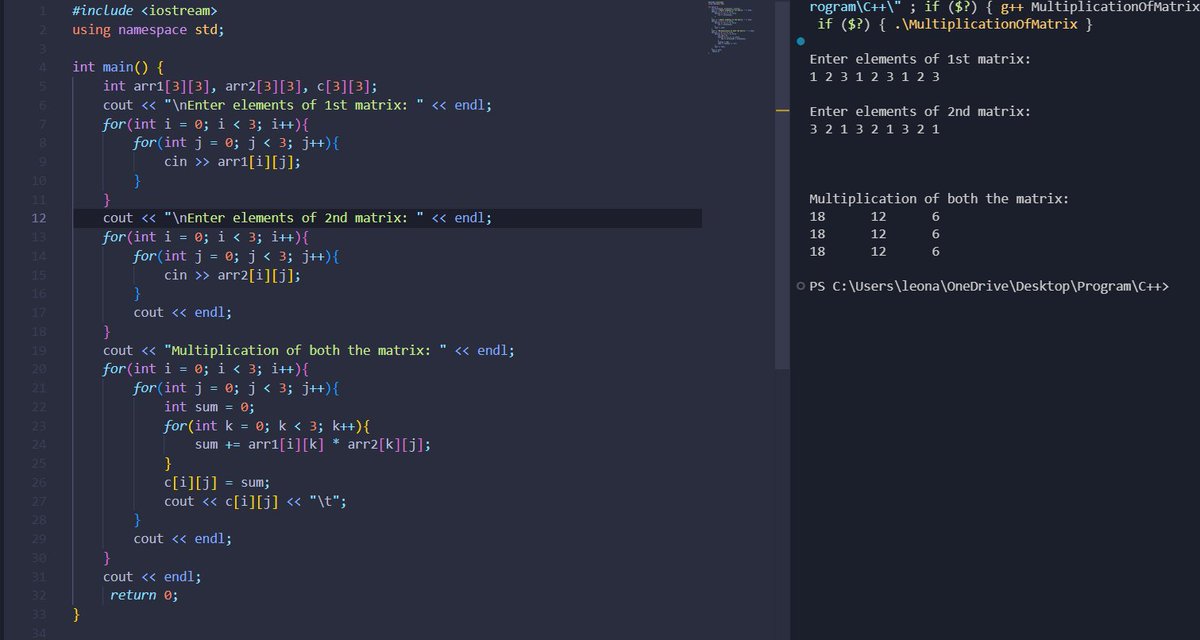Click line number 24 in the gutter
Image resolution: width=1200 pixels, height=640 pixels.
38,445
